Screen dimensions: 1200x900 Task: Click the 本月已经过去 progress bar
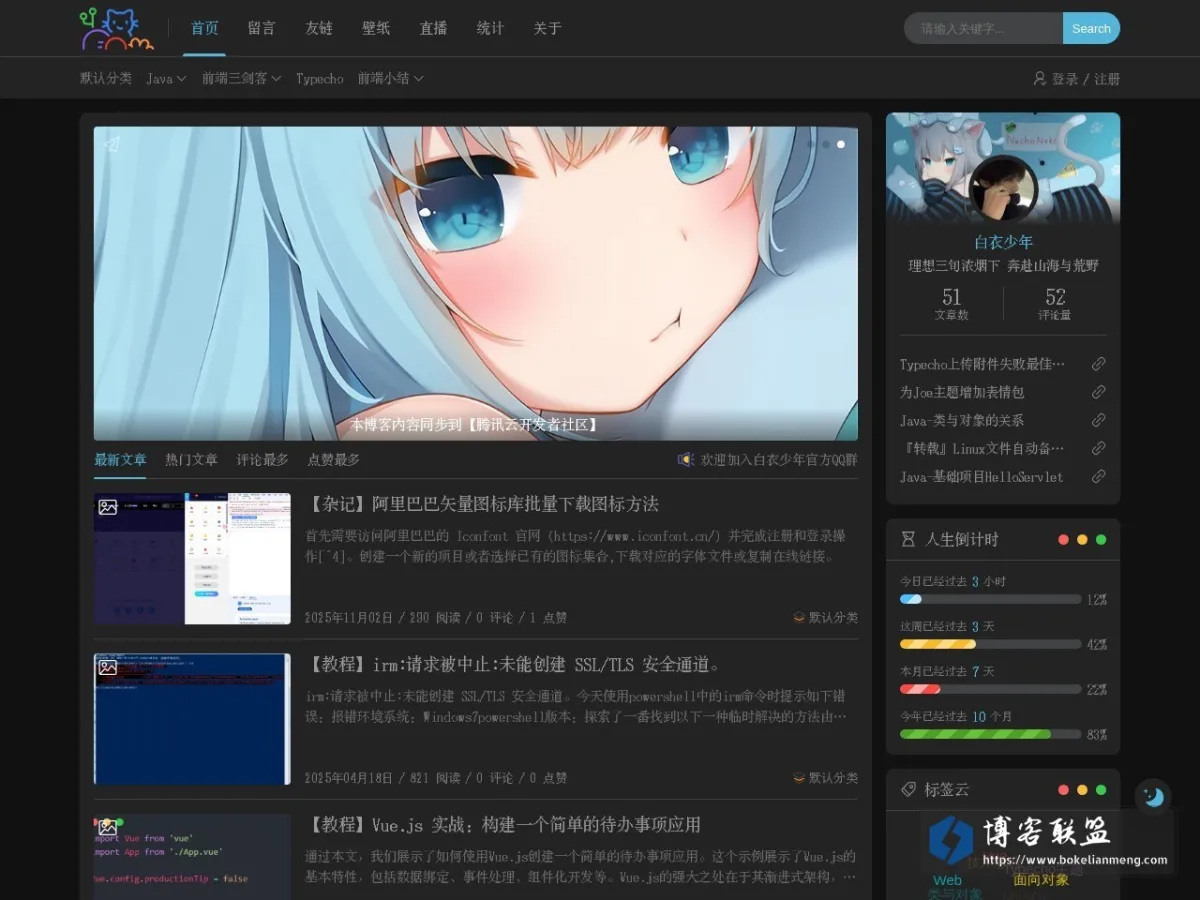(990, 689)
